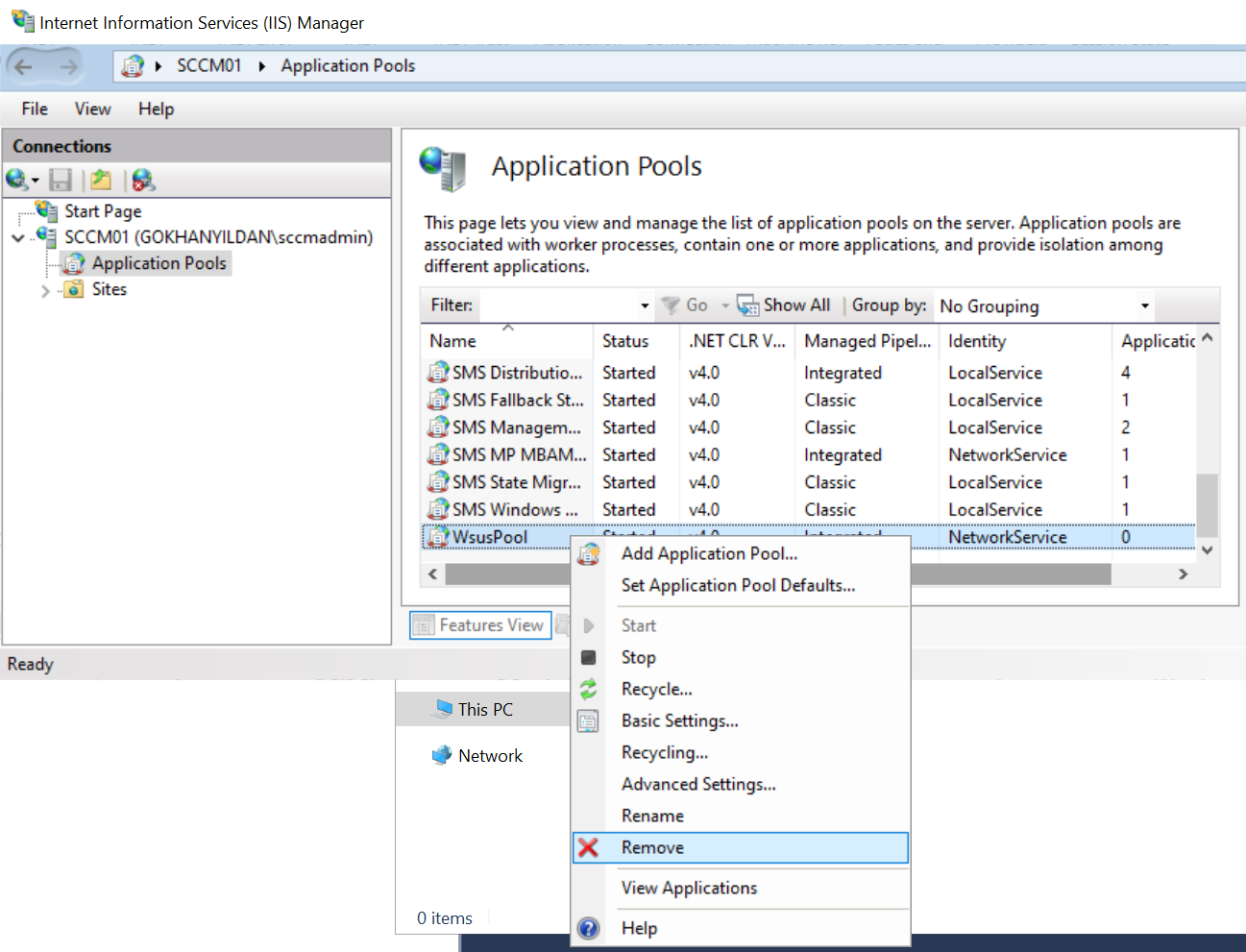This screenshot has width=1246, height=952.
Task: Click the home icon in address bar
Action: 133,65
